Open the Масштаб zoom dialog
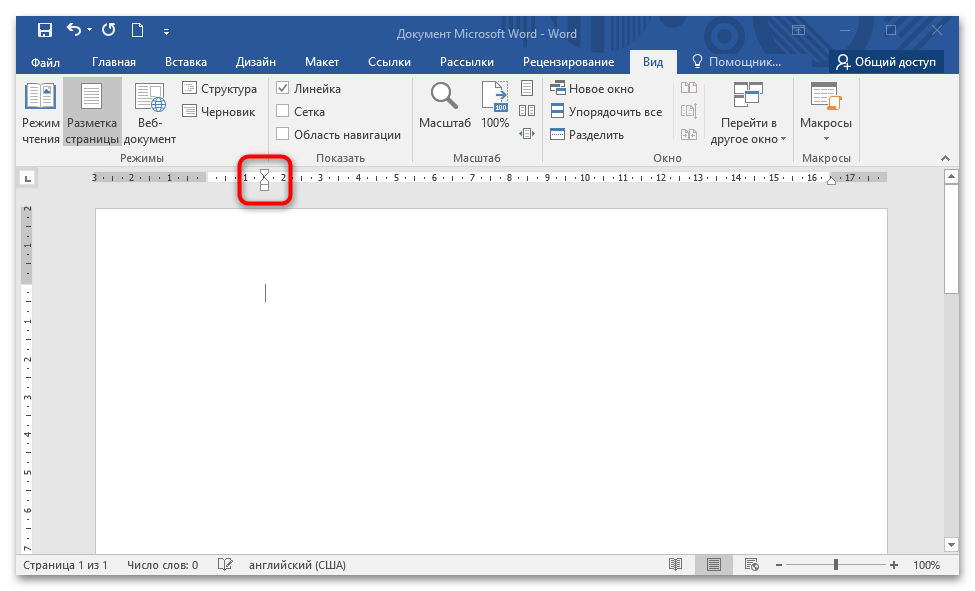The image size is (975, 591). pyautogui.click(x=445, y=106)
